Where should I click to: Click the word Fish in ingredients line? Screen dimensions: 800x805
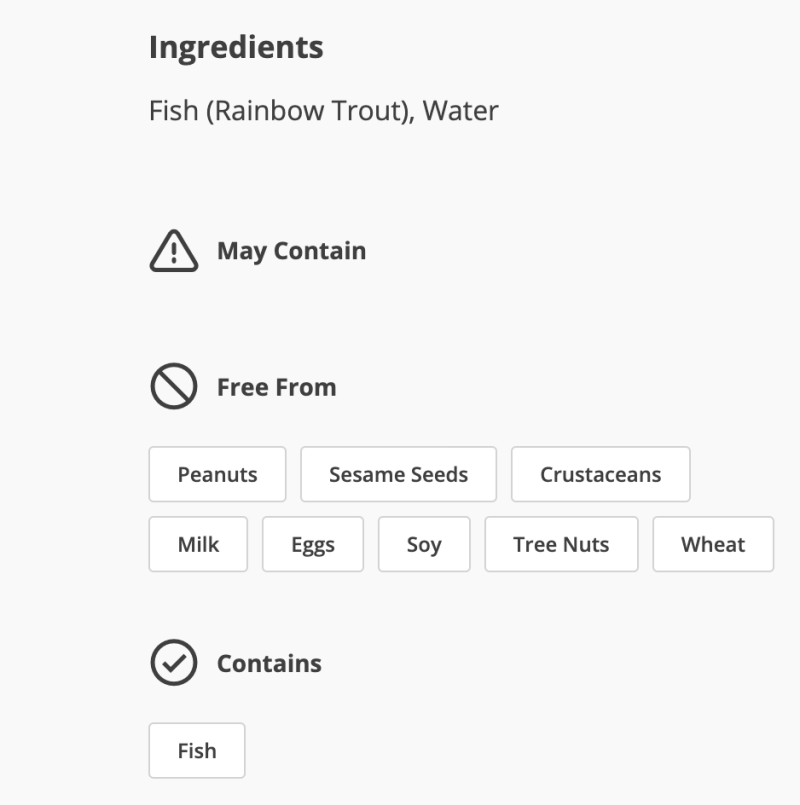pyautogui.click(x=173, y=110)
